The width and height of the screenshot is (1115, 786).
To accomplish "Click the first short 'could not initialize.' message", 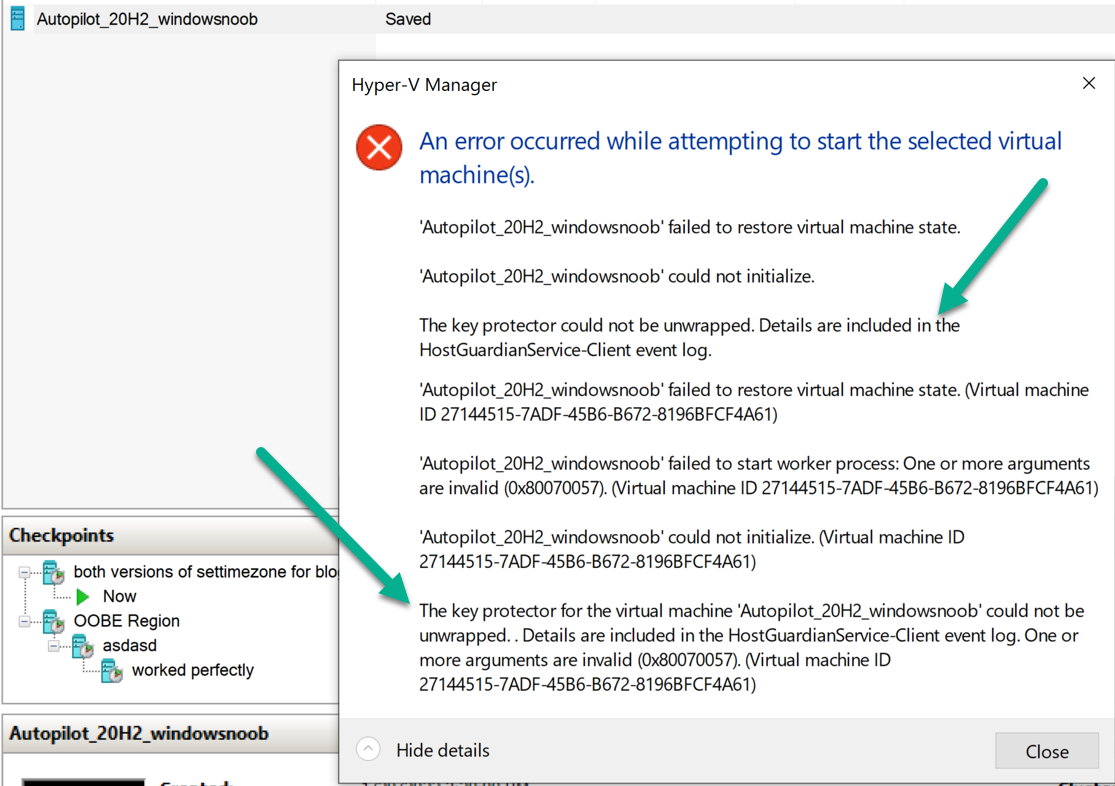I will pos(617,276).
